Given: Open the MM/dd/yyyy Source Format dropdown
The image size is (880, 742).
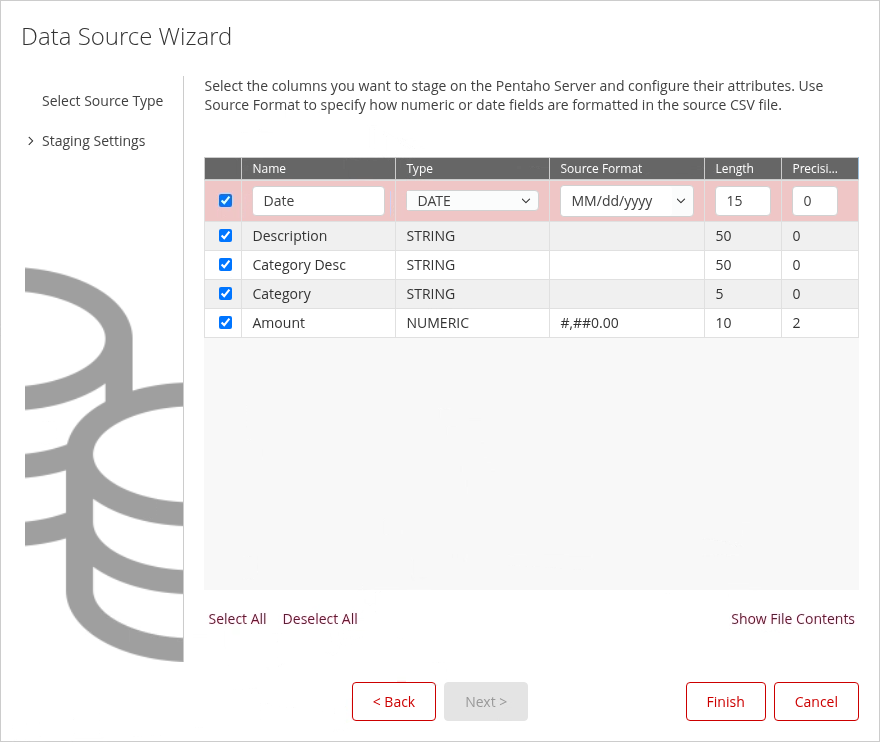Looking at the screenshot, I should 626,201.
